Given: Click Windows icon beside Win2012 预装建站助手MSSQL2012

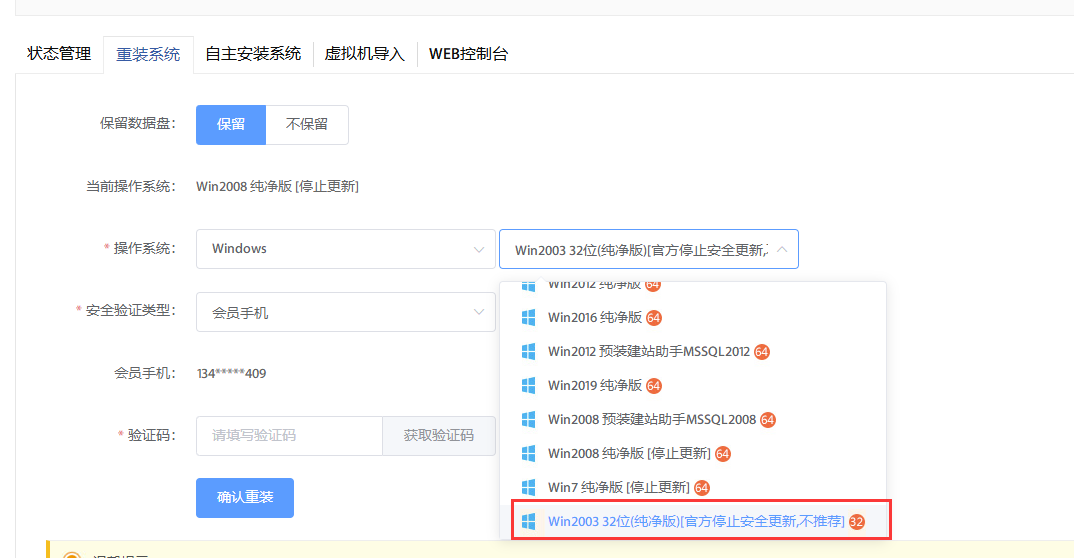Looking at the screenshot, I should pyautogui.click(x=529, y=352).
